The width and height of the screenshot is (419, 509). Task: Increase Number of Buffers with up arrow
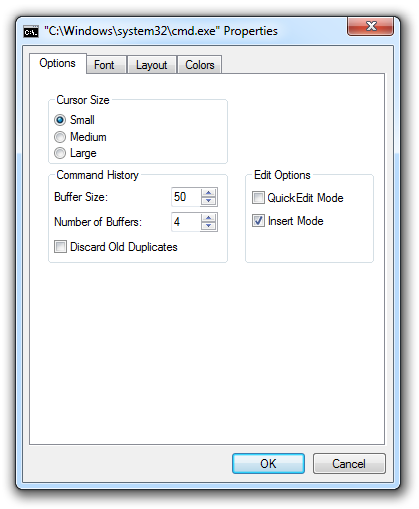[209, 218]
